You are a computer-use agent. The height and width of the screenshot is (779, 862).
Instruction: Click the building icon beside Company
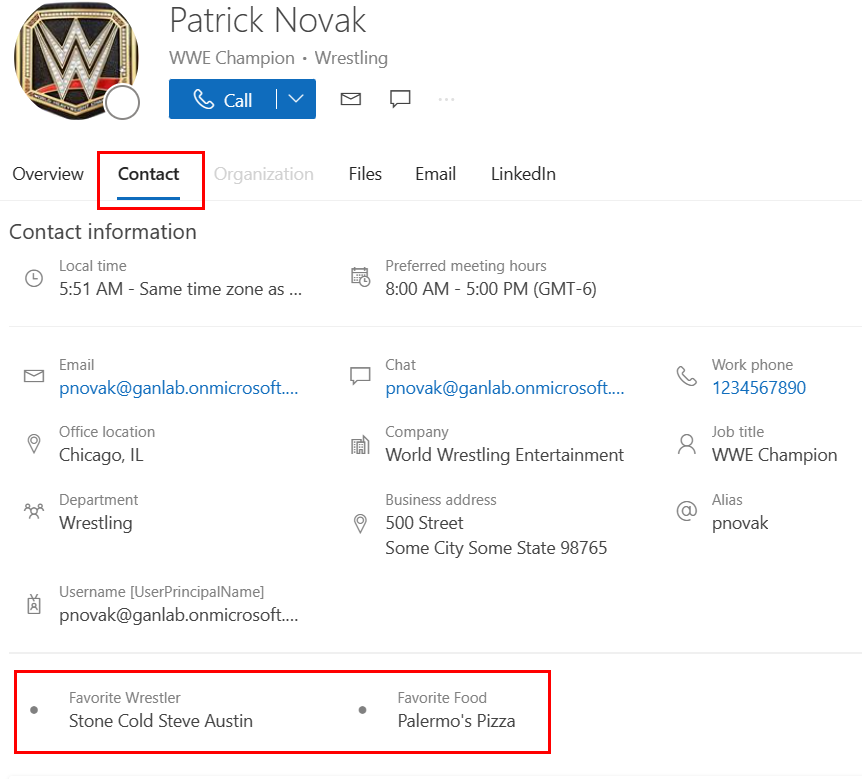click(x=360, y=444)
